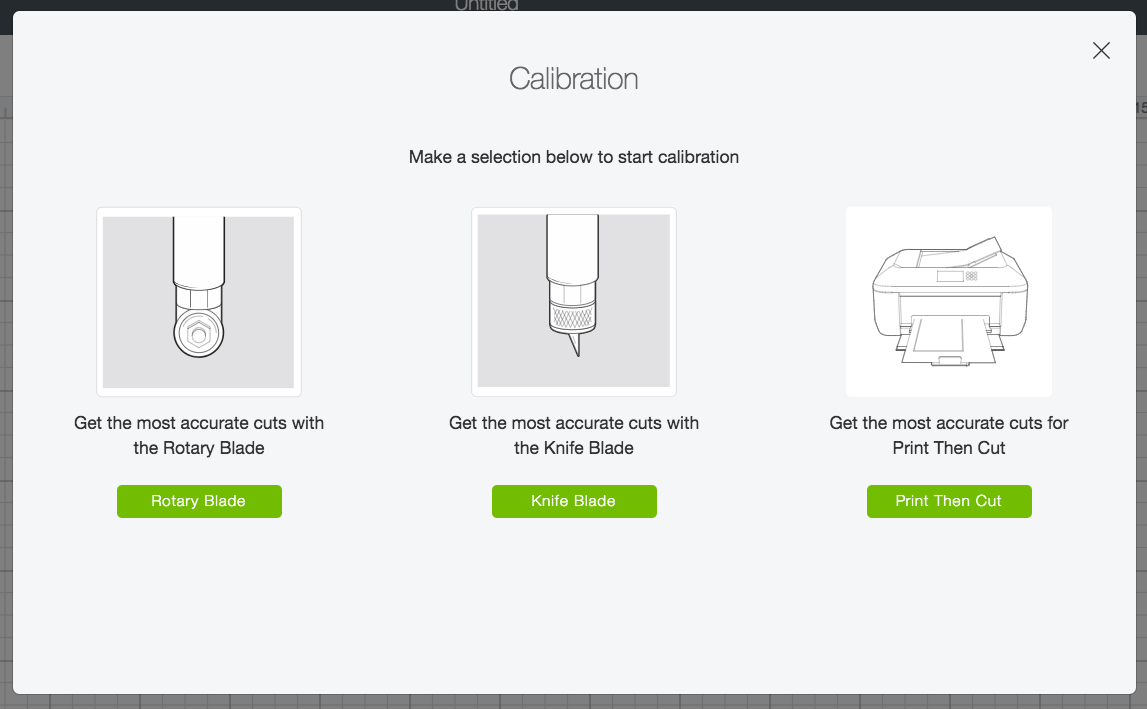Image resolution: width=1147 pixels, height=709 pixels.
Task: Close the Calibration dialog
Action: (x=1101, y=51)
